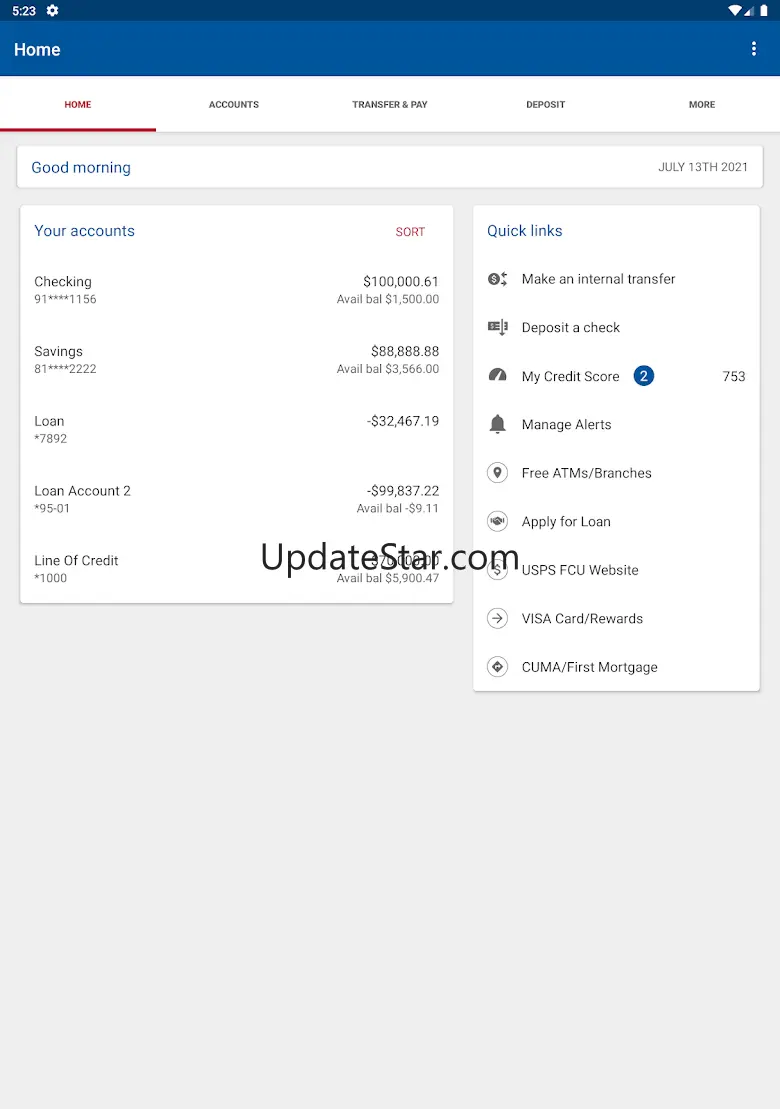Click the internal transfer dollar icon
Screen dimensions: 780x1109
pyautogui.click(x=498, y=279)
